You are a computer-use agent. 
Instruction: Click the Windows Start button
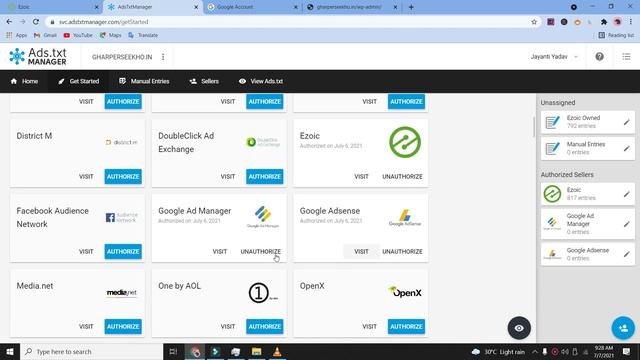click(x=10, y=351)
